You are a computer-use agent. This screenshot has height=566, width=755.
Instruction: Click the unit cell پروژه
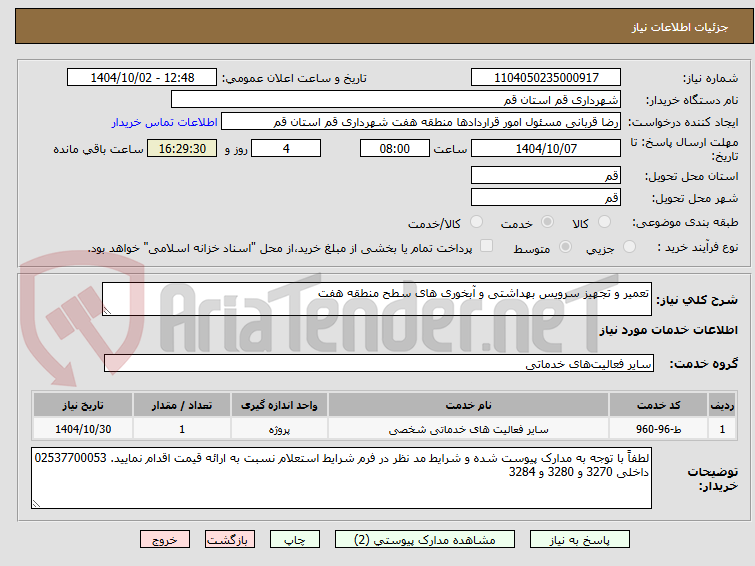279,429
